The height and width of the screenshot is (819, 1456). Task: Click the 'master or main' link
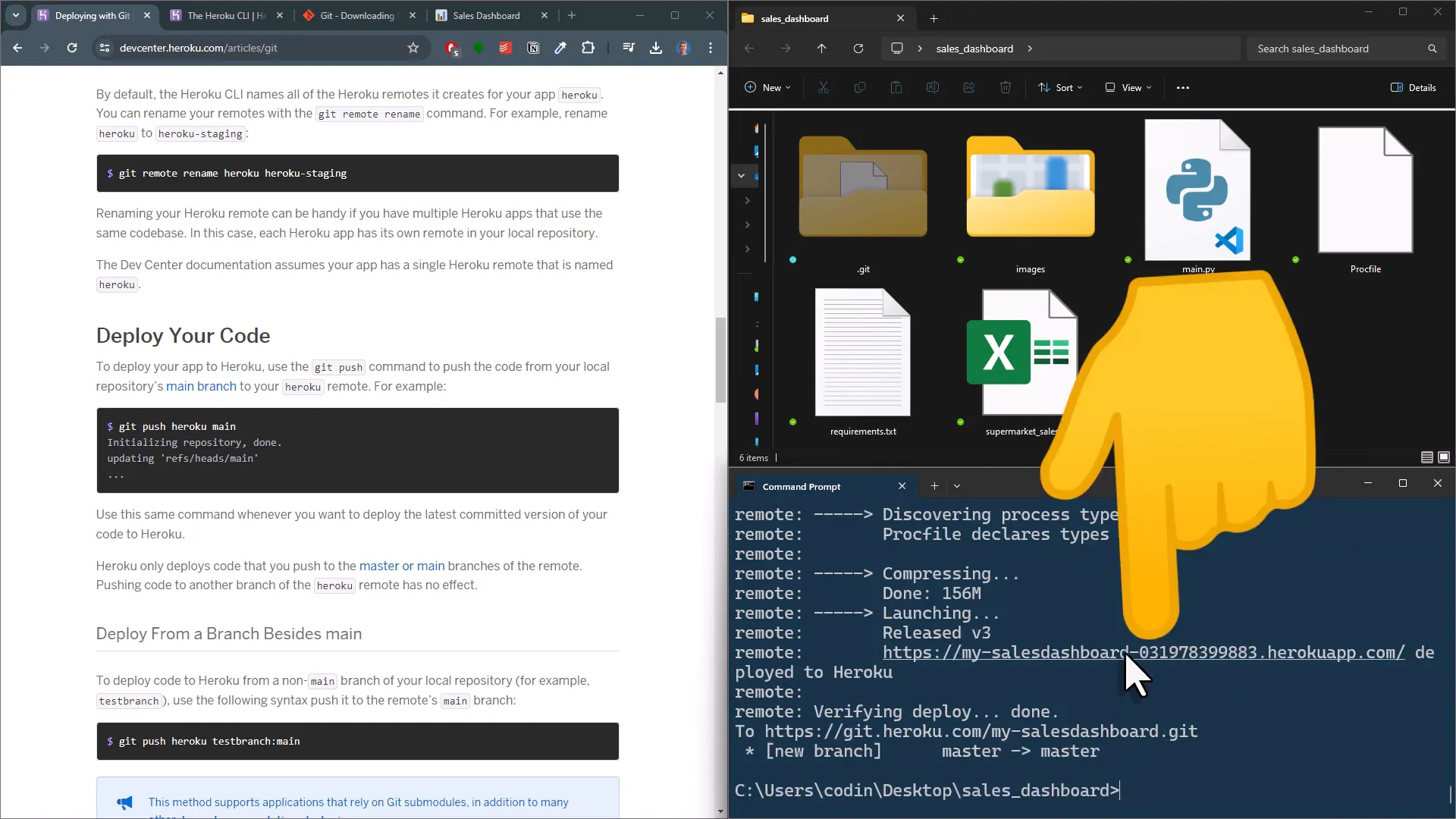click(x=402, y=566)
